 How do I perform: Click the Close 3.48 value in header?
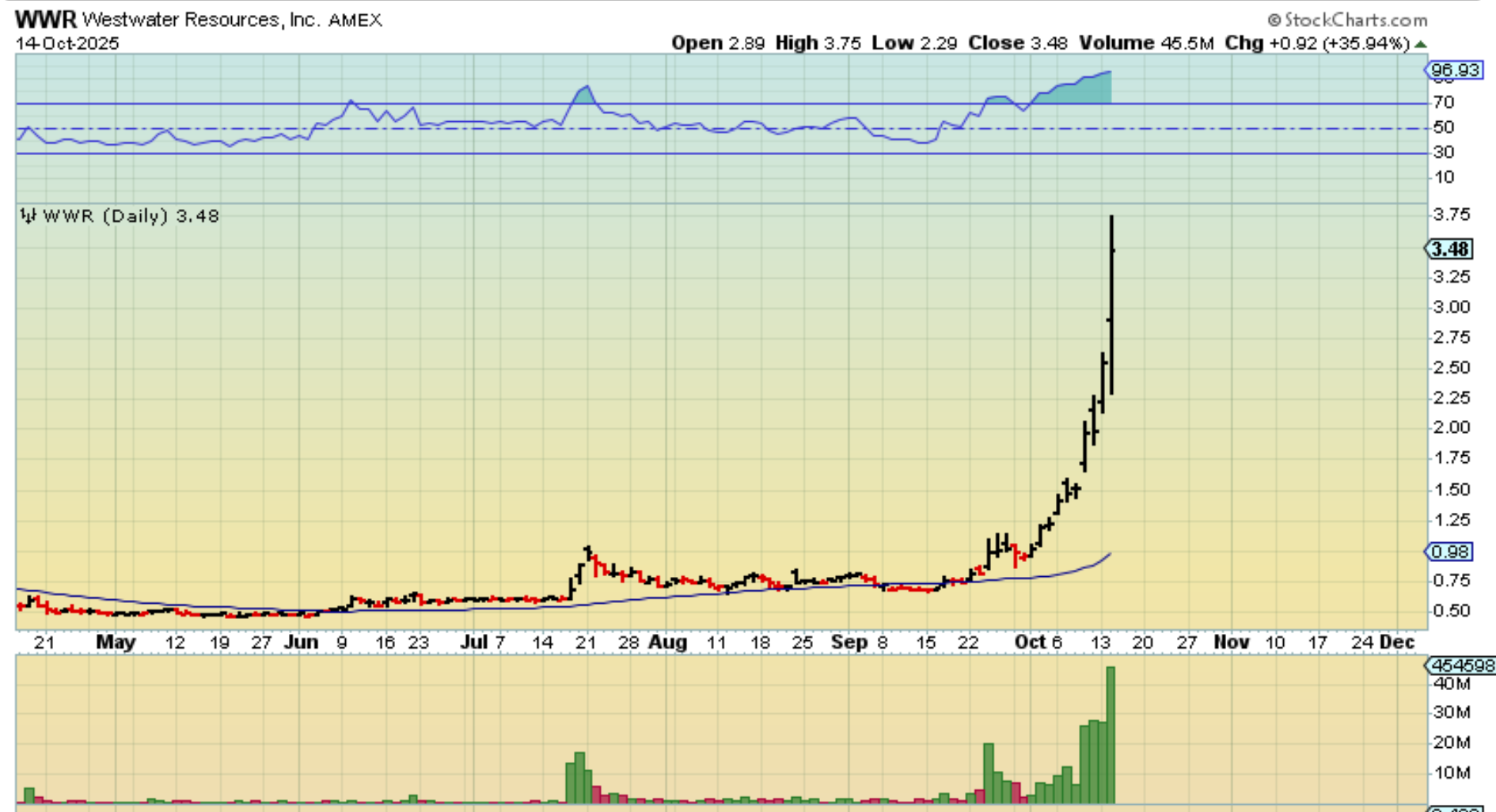coord(1018,43)
